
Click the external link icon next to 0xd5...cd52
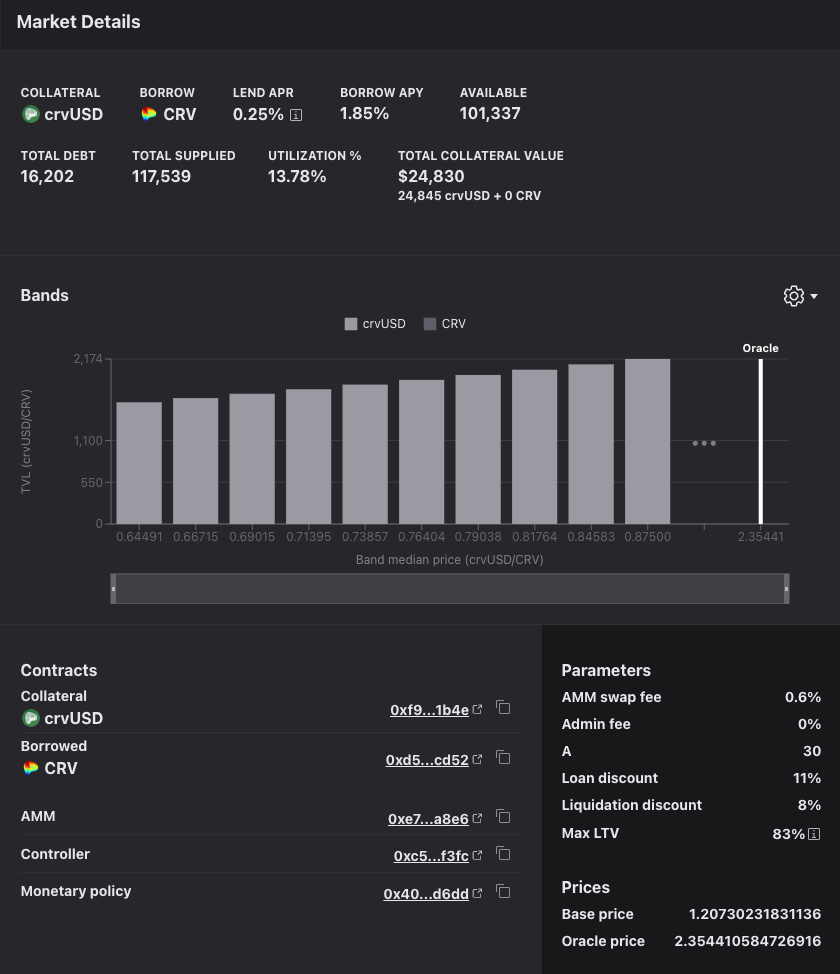[477, 758]
